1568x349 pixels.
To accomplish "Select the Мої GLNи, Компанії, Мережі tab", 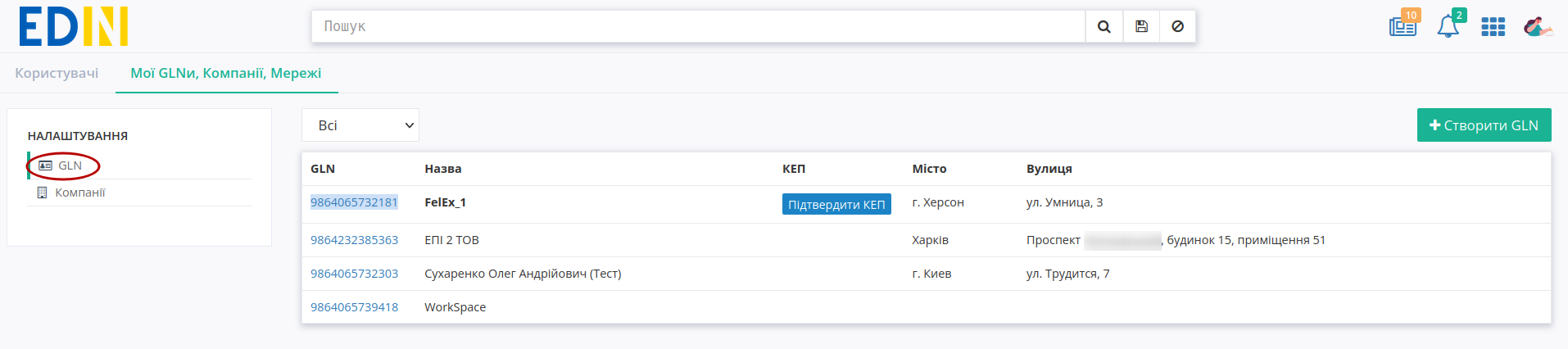I will [226, 73].
